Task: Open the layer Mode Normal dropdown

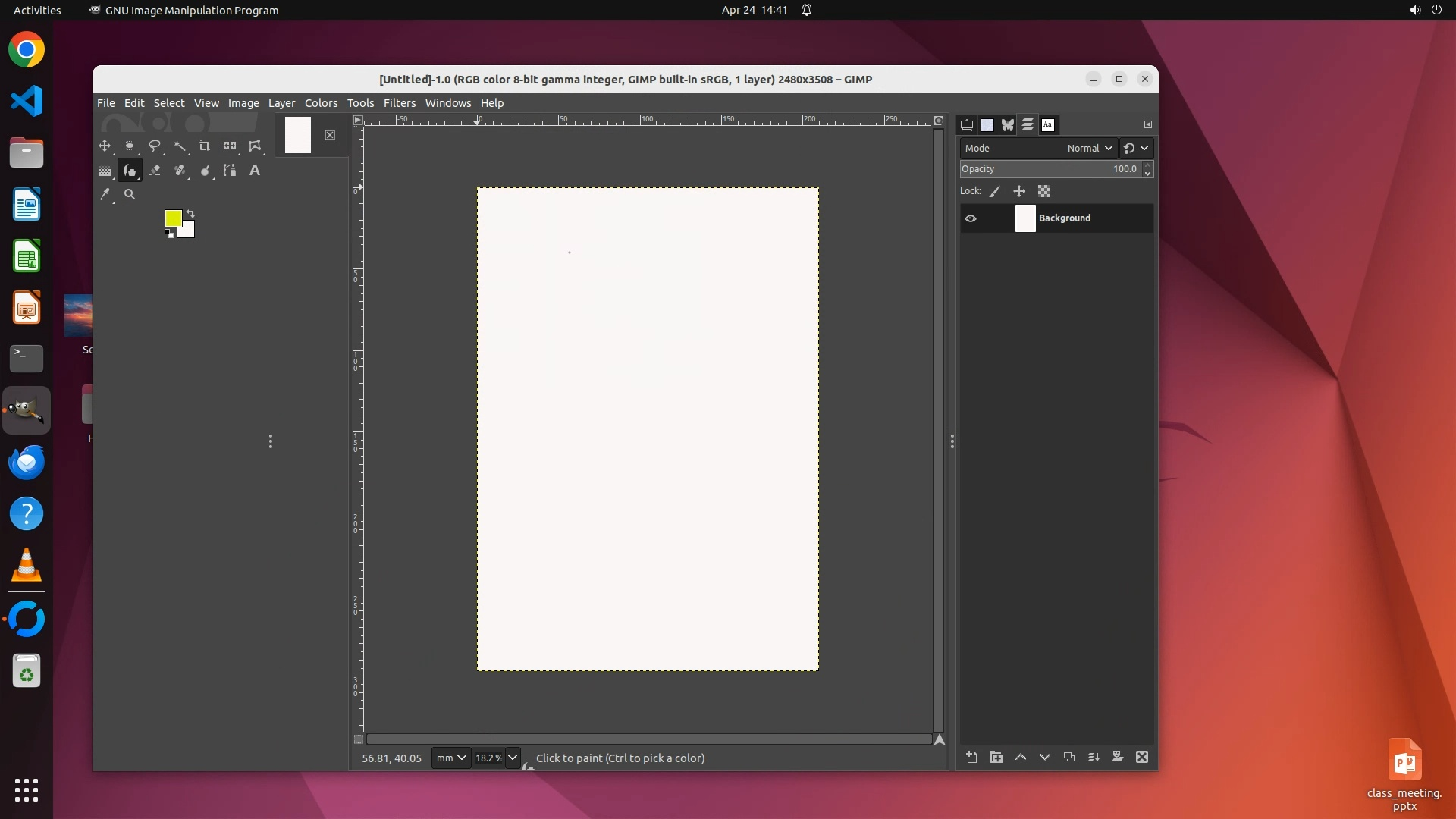Action: 1089,148
